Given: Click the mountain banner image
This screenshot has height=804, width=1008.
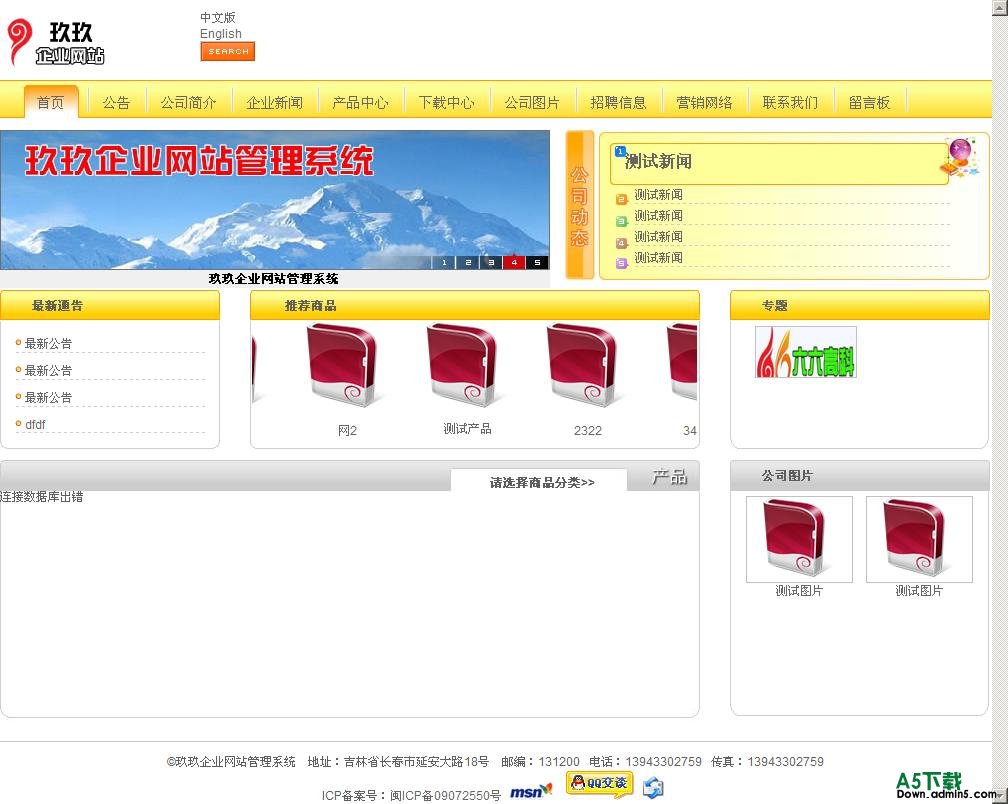Looking at the screenshot, I should pos(274,200).
